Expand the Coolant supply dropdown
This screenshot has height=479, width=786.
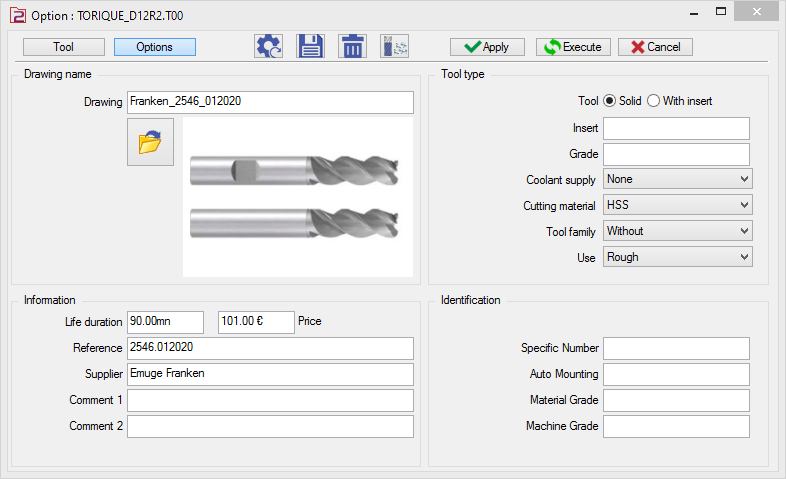point(677,179)
